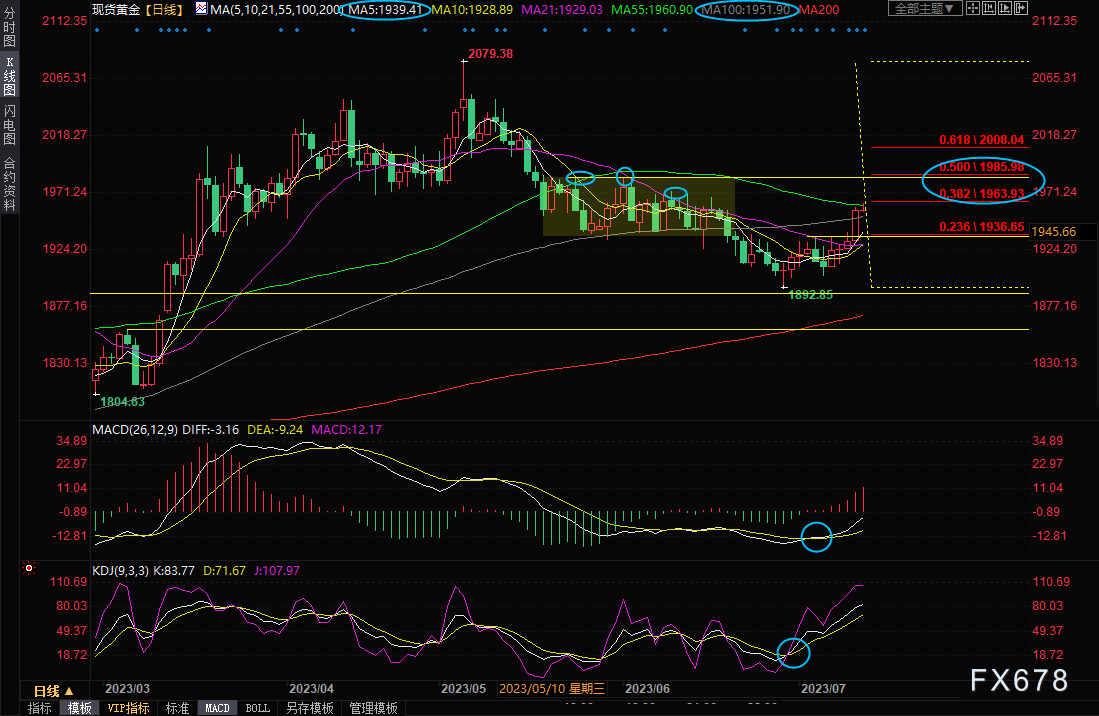This screenshot has height=716, width=1099.
Task: Switch to 闪电图 view
Action: point(10,124)
